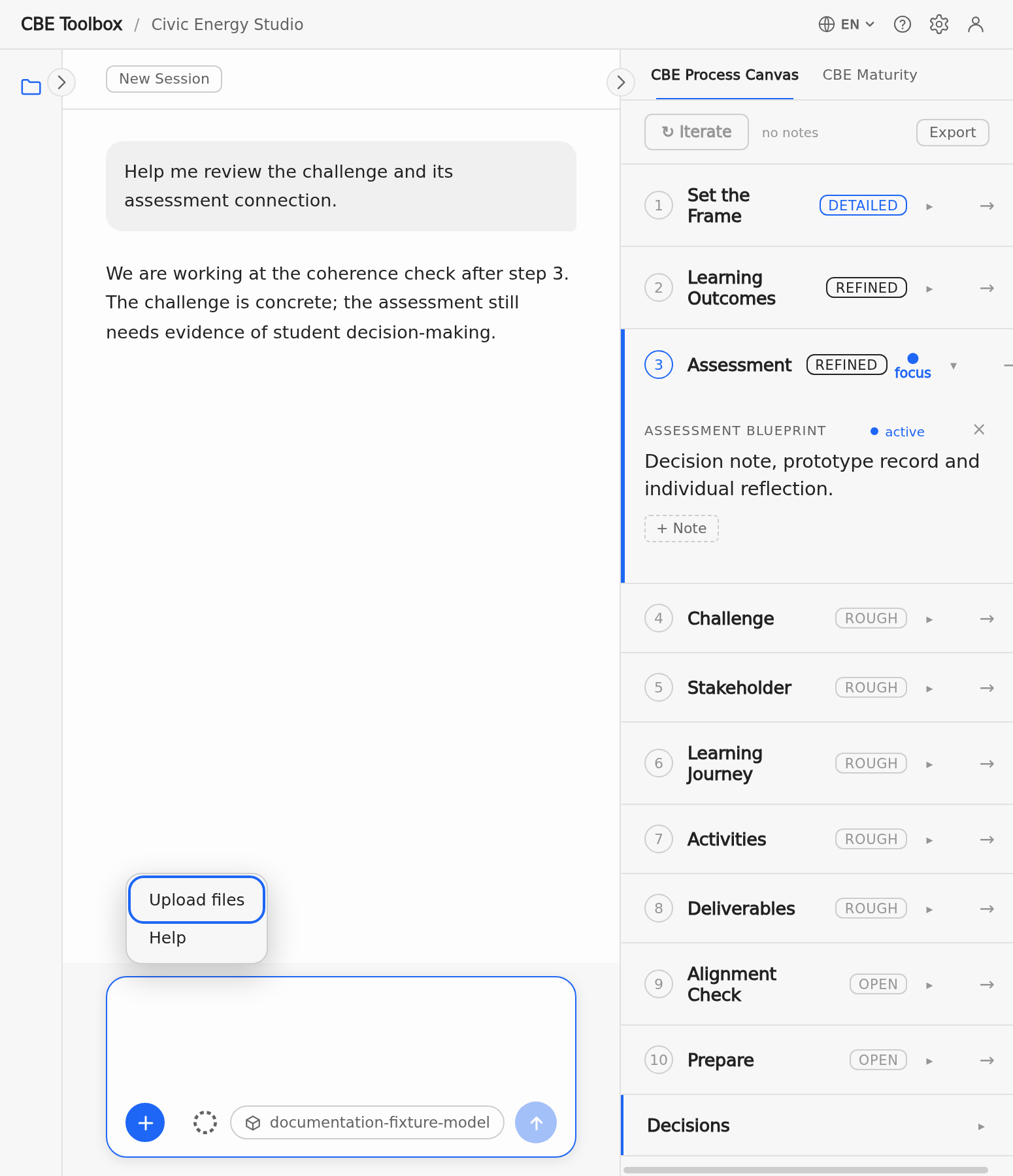
Task: Click the focus indicator on Assessment
Action: [x=912, y=367]
